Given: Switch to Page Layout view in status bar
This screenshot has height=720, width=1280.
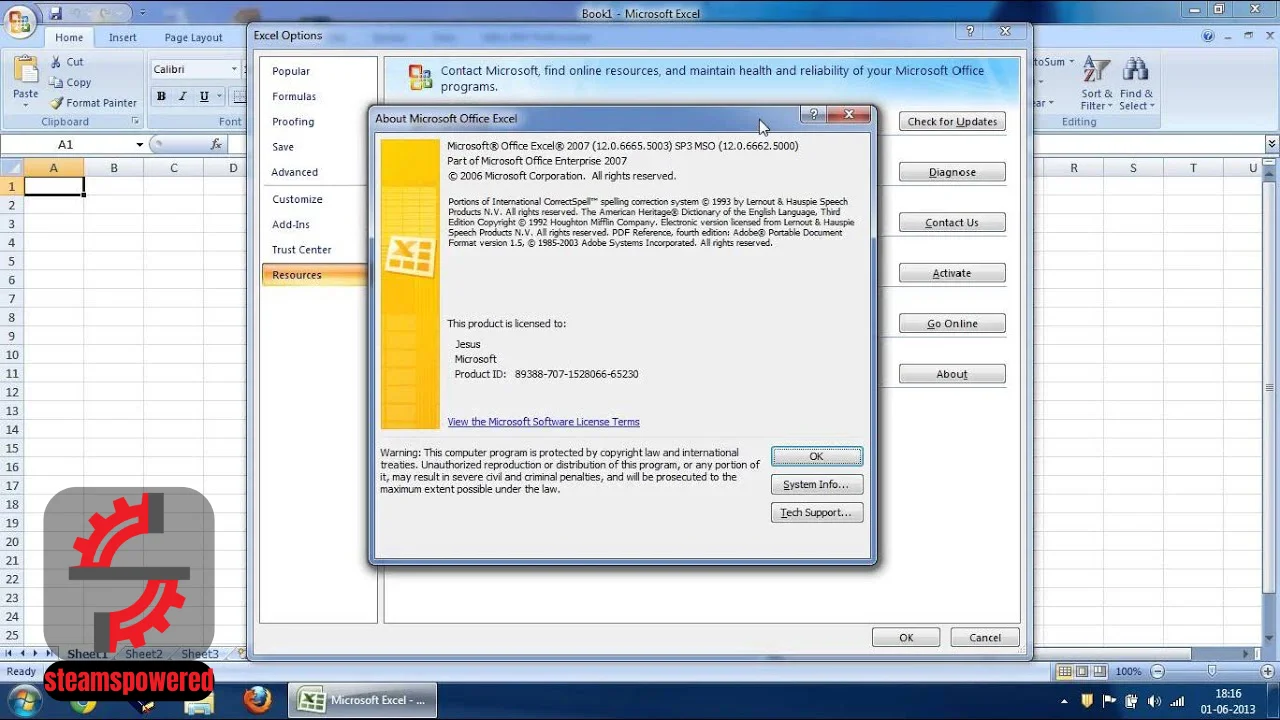Looking at the screenshot, I should pyautogui.click(x=1082, y=671).
